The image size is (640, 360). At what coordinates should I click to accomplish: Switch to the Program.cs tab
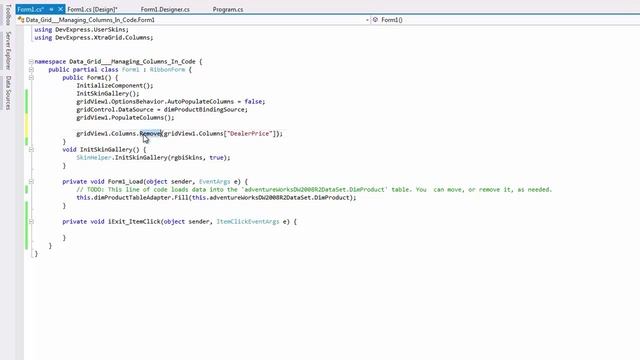[x=228, y=9]
